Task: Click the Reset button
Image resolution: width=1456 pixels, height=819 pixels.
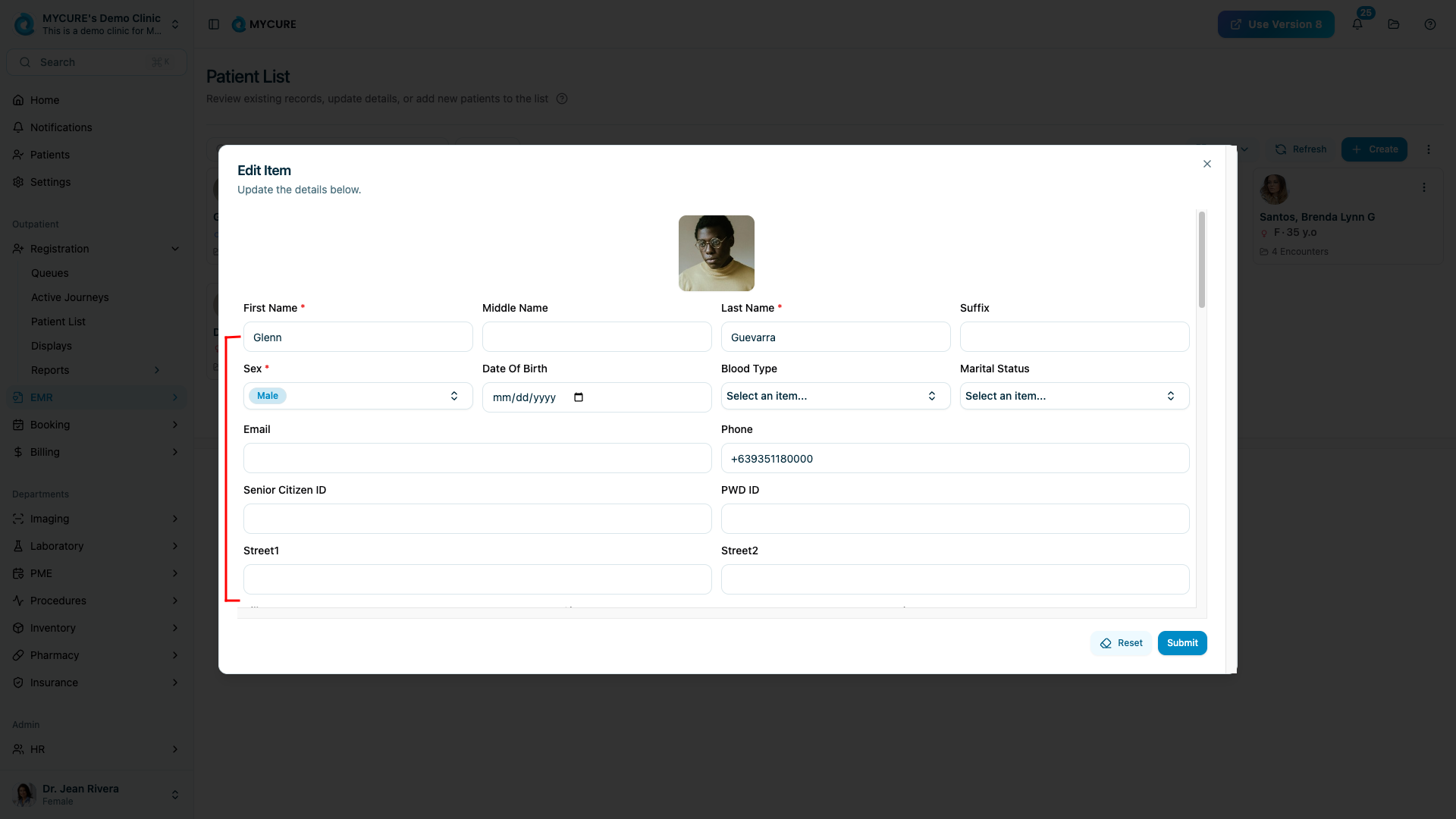Action: tap(1121, 643)
